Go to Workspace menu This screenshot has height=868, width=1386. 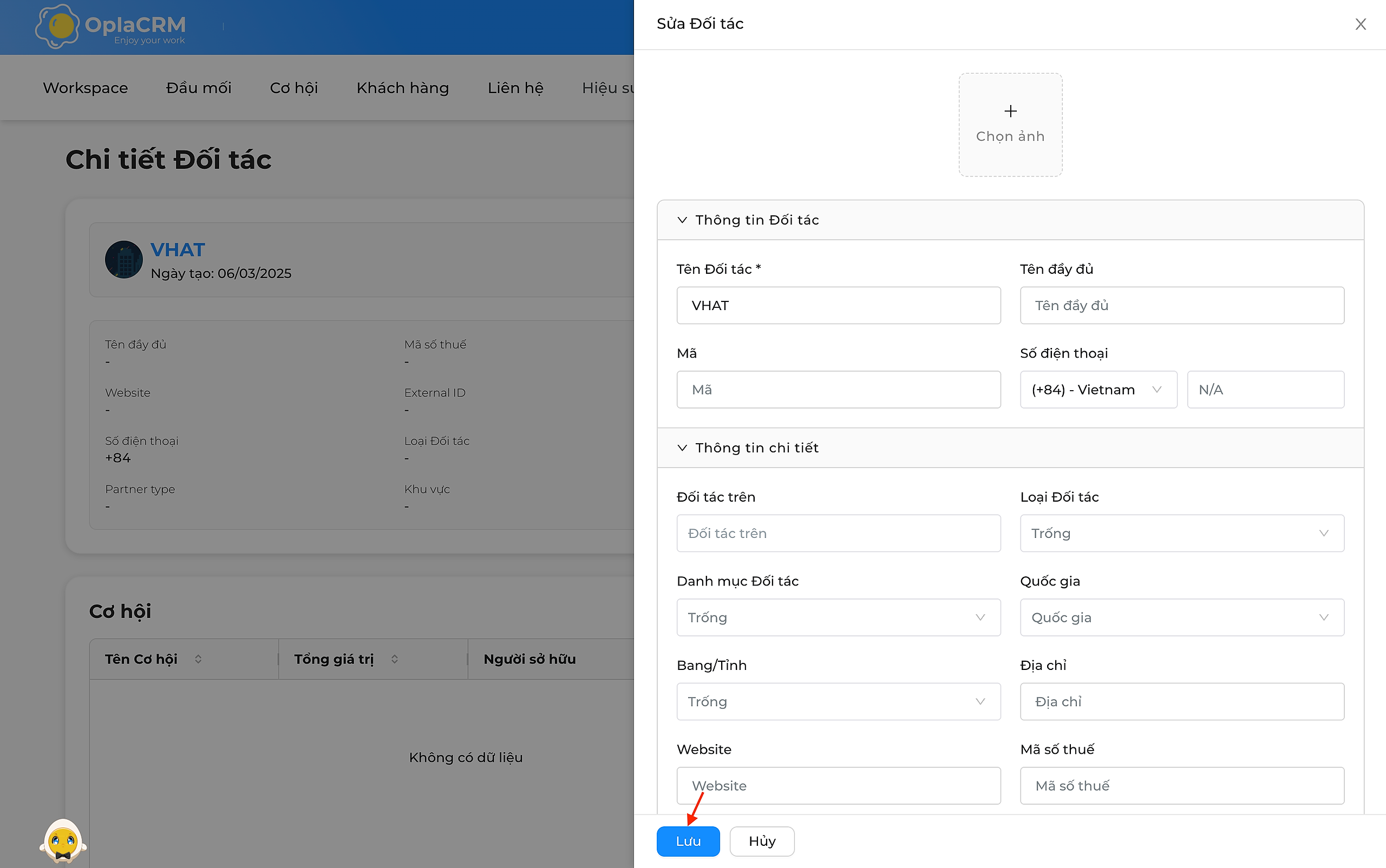[x=85, y=88]
